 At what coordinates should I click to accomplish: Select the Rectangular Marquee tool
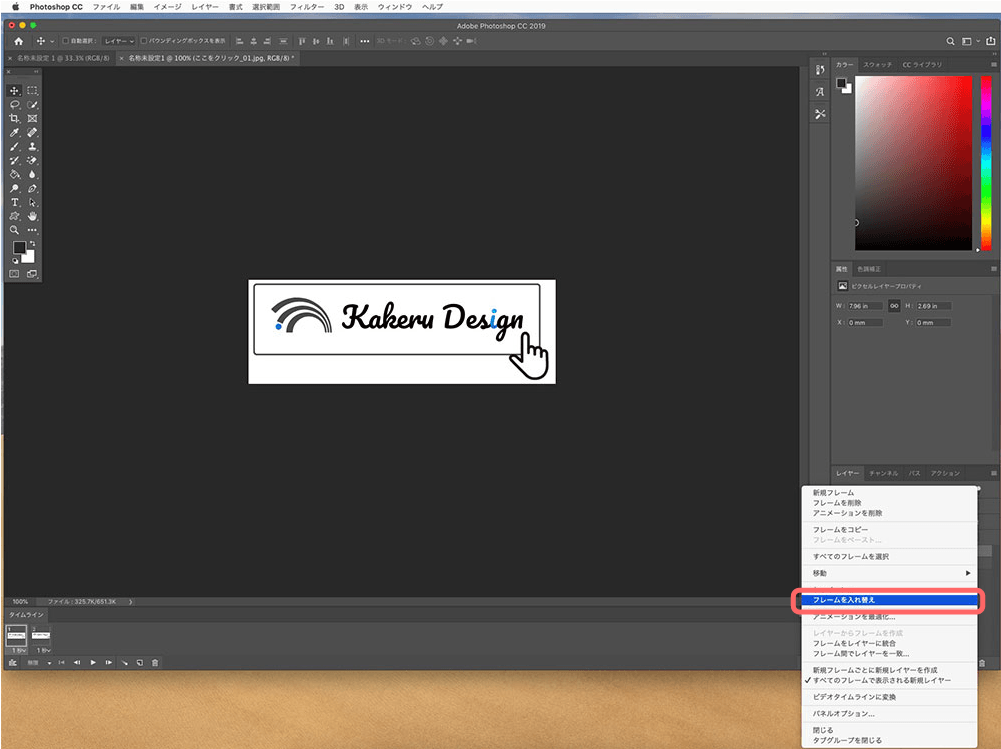32,91
